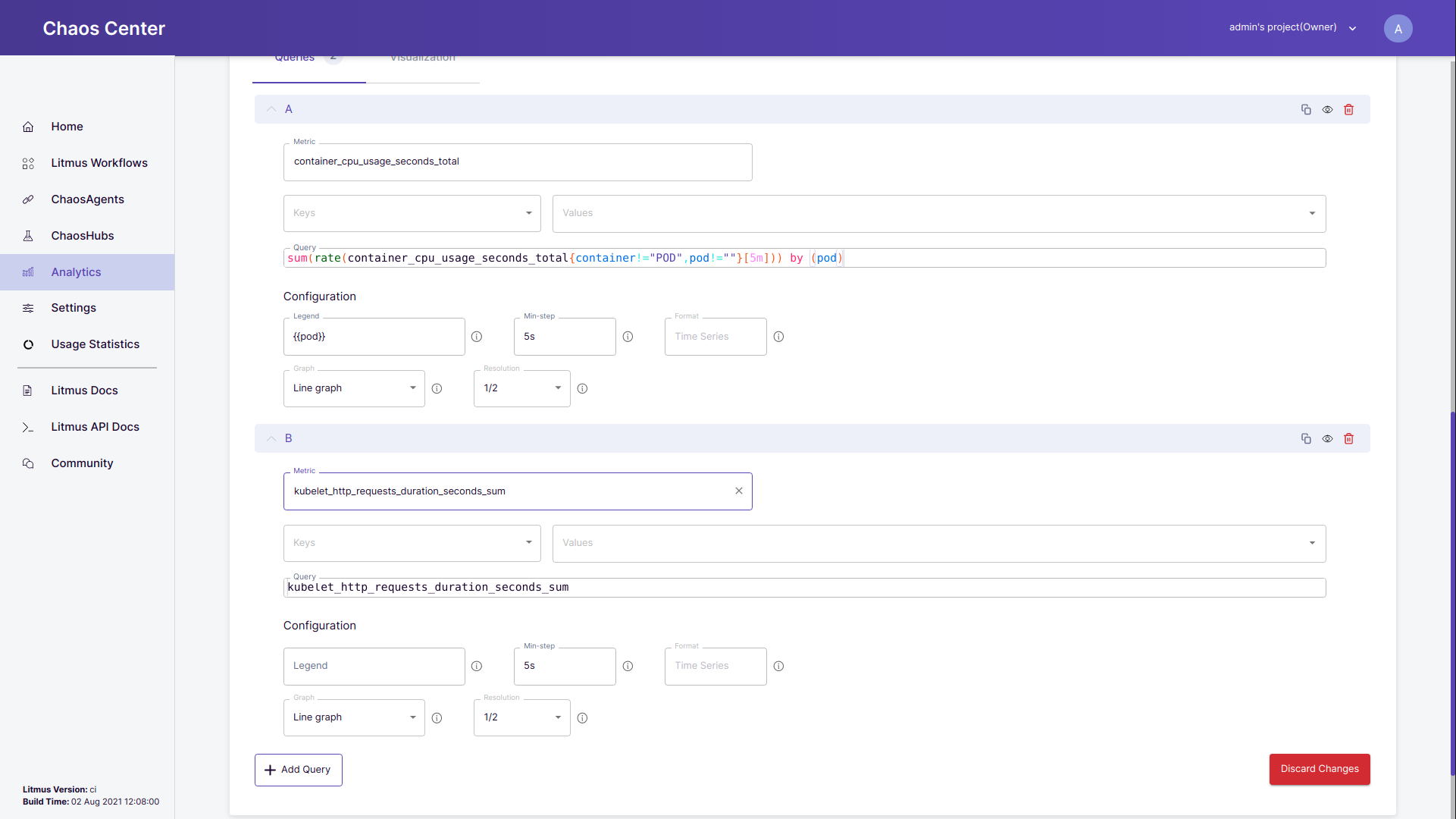Delete query A using trash icon
1456x819 pixels.
click(1349, 109)
